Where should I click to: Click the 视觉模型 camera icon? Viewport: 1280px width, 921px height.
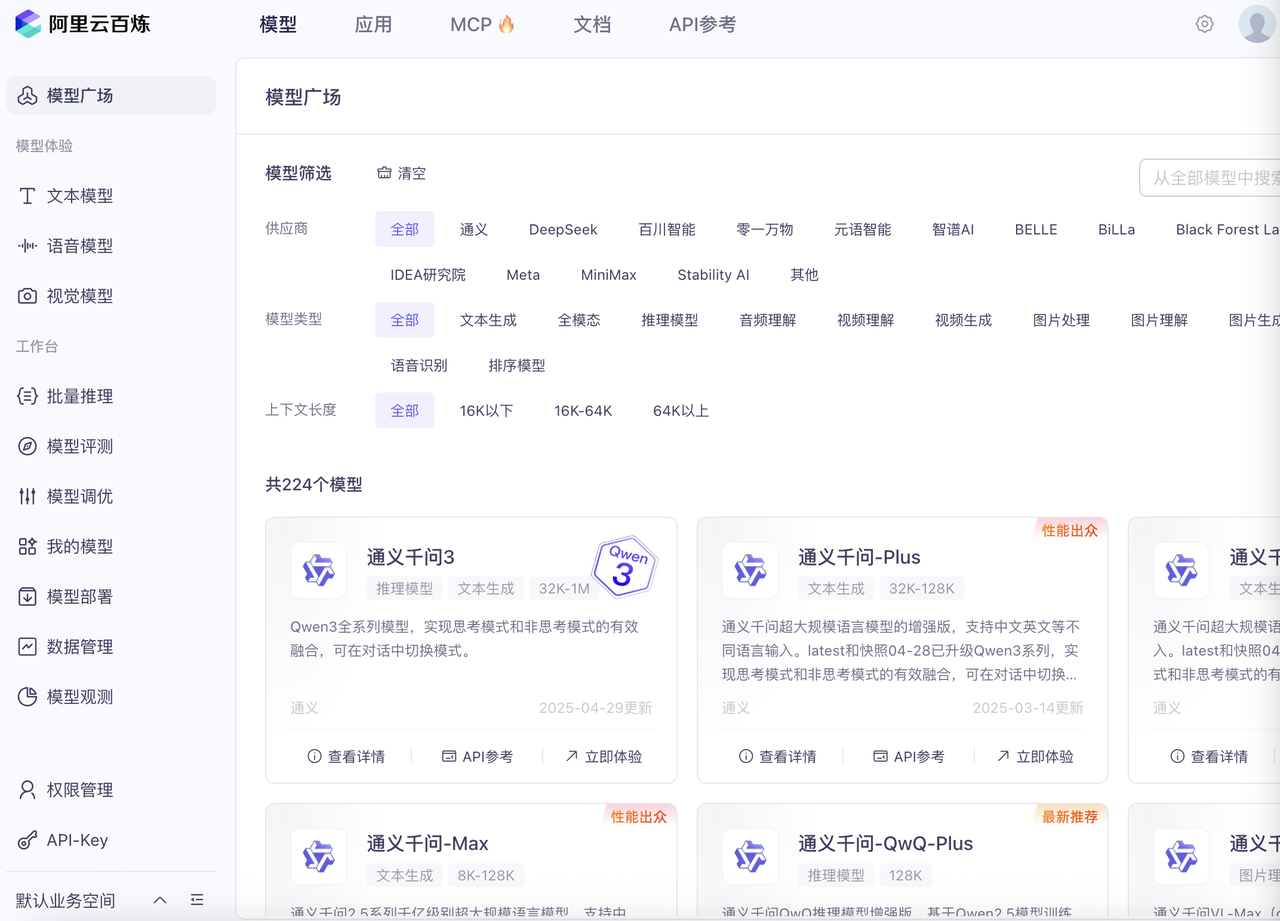click(x=27, y=296)
